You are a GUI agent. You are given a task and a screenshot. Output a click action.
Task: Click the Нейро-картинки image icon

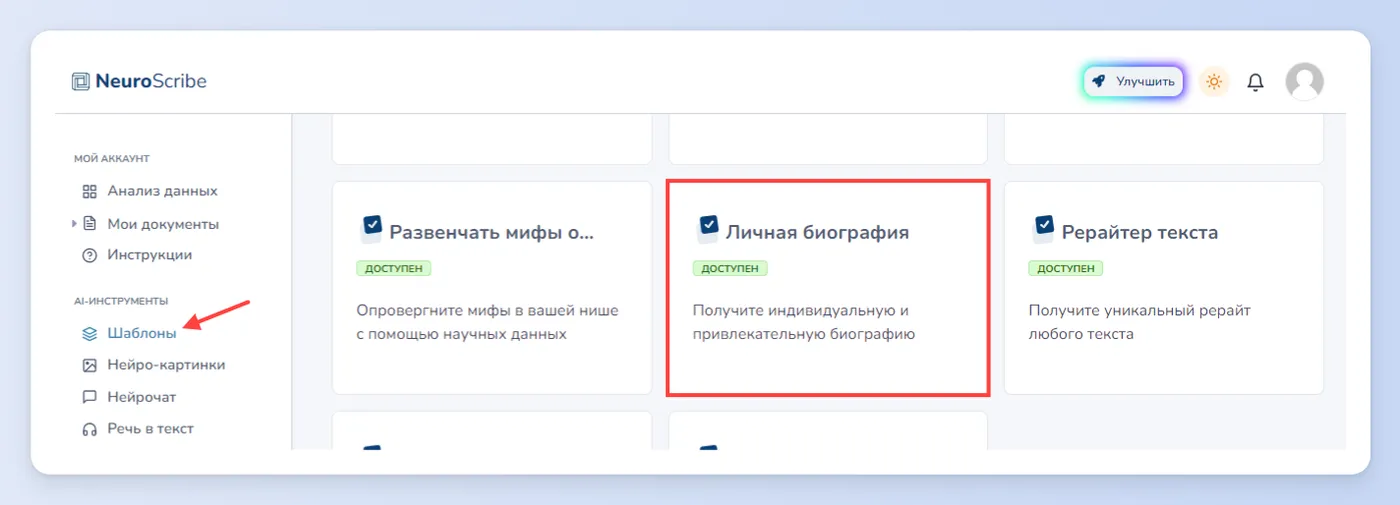[89, 365]
